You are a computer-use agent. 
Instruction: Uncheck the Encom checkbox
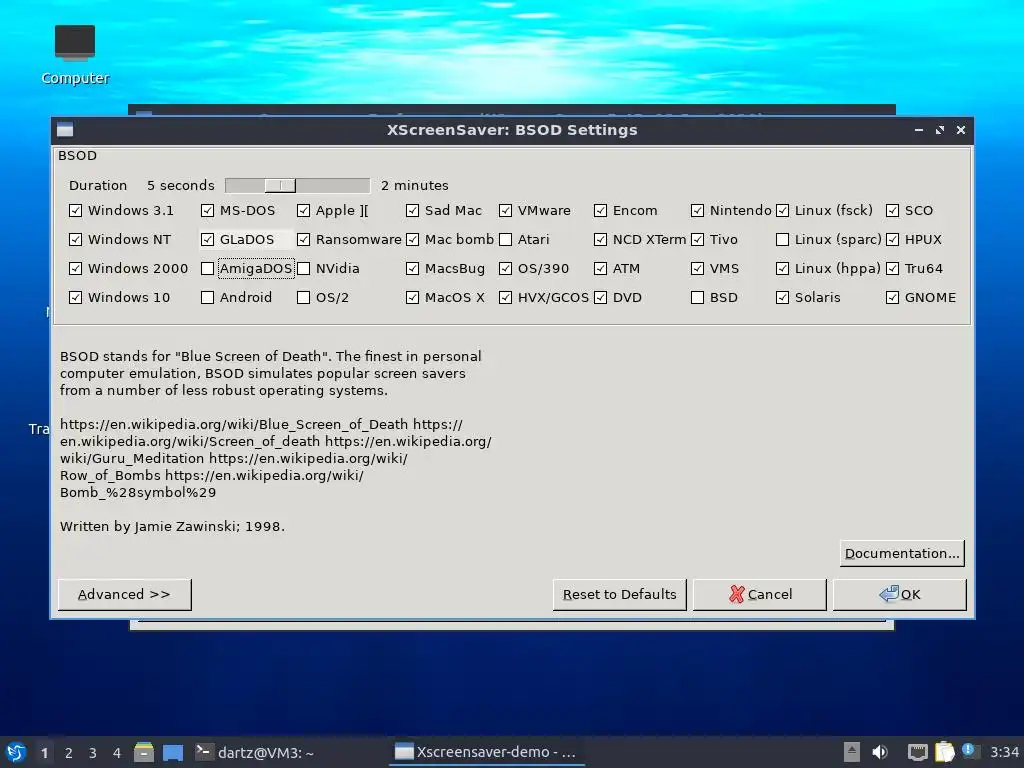coord(601,210)
